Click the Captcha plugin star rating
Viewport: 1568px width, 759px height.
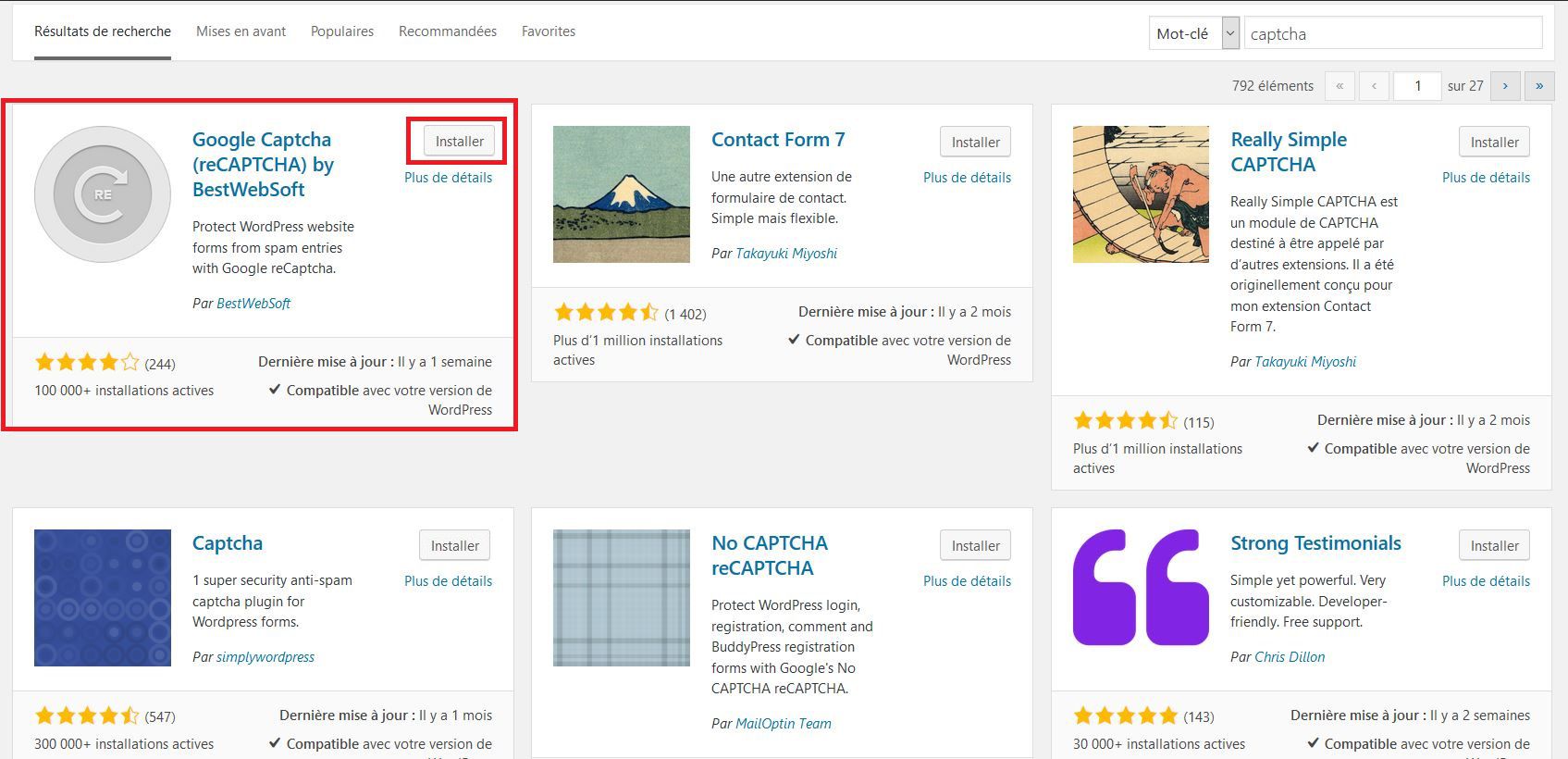(87, 715)
